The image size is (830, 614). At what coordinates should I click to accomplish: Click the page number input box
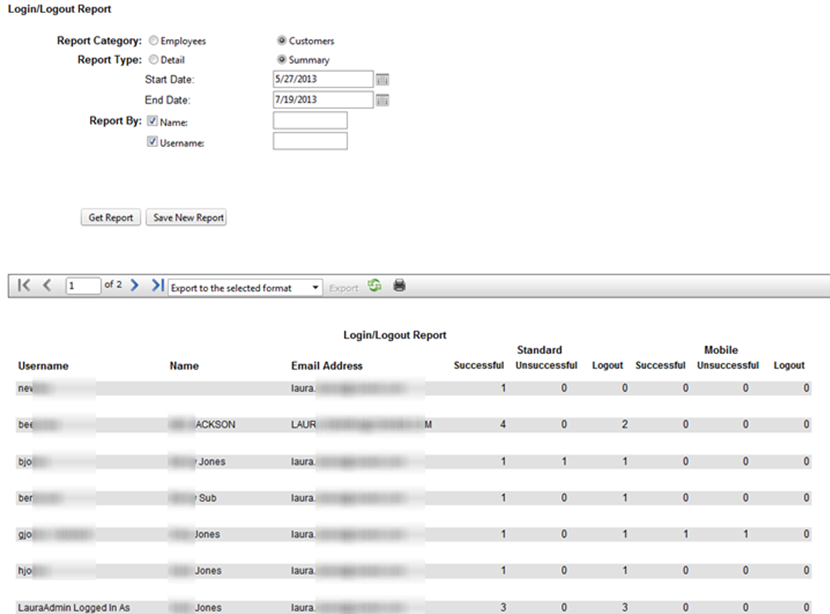tap(83, 287)
